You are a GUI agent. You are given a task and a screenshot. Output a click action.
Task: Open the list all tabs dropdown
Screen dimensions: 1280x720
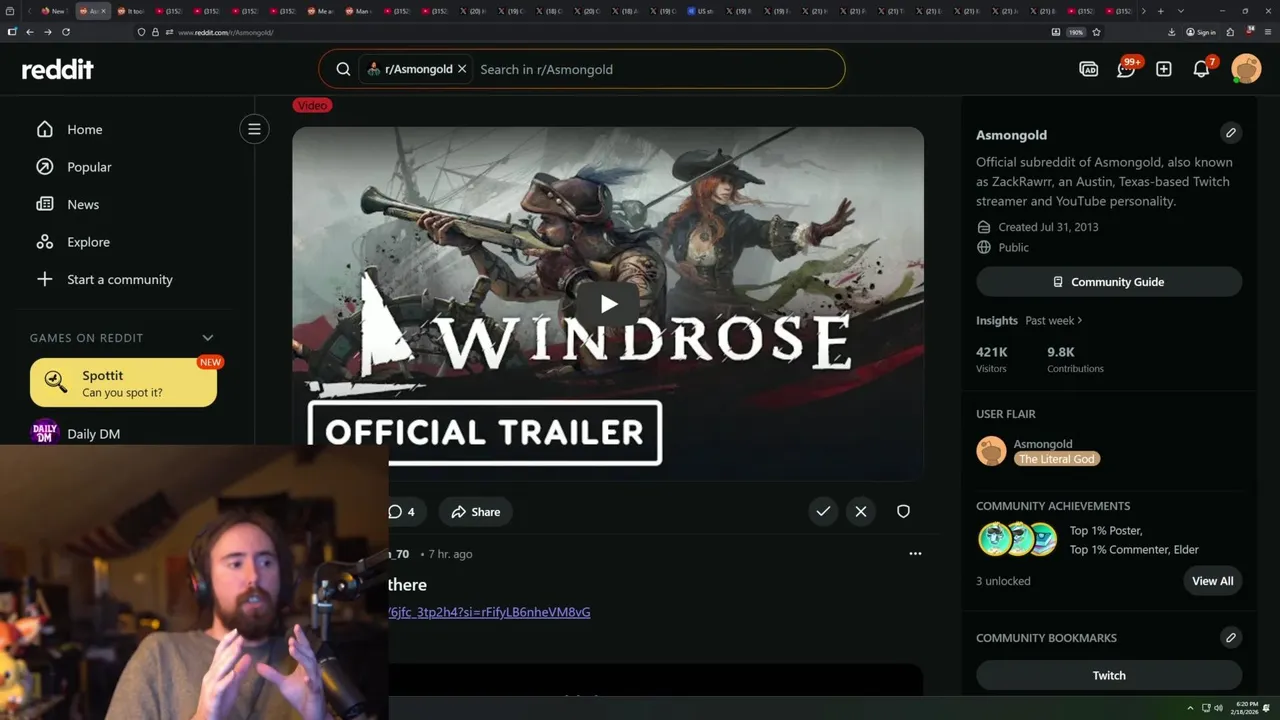1181,11
